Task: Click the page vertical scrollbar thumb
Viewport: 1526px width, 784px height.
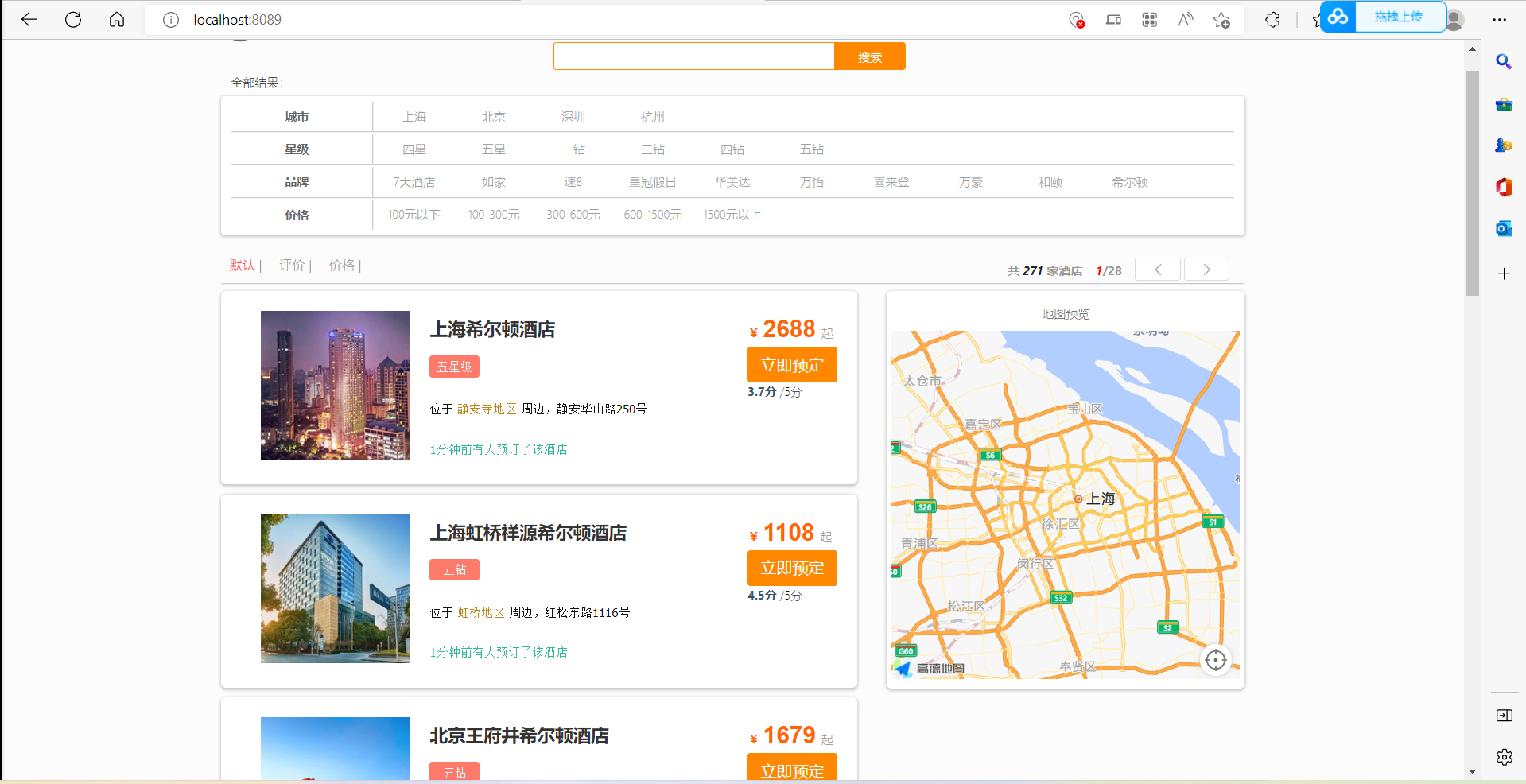Action: 1472,183
